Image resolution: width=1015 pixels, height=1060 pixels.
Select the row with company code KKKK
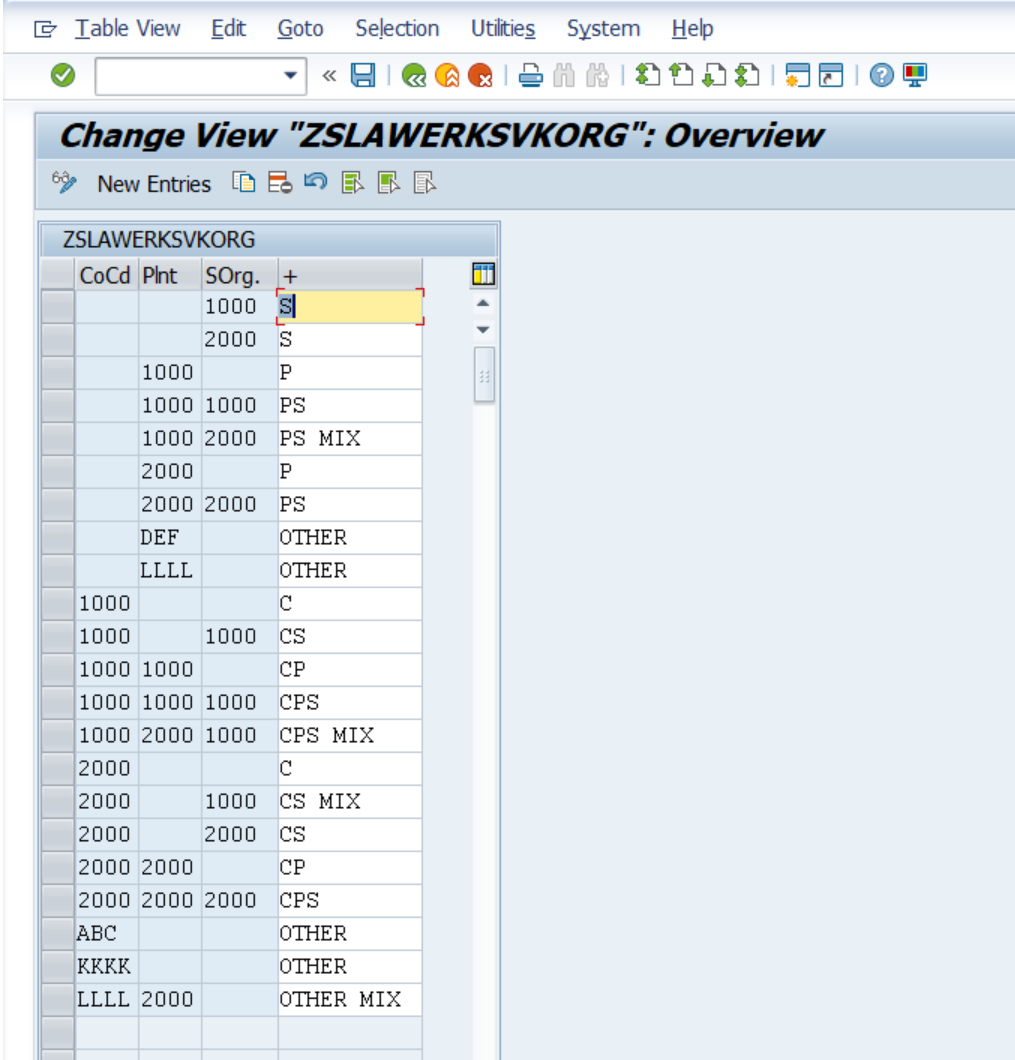[x=57, y=967]
